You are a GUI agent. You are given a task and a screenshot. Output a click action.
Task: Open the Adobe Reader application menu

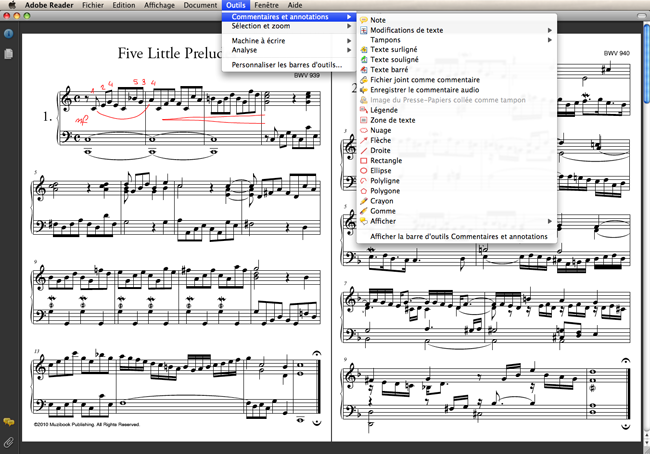[49, 5]
